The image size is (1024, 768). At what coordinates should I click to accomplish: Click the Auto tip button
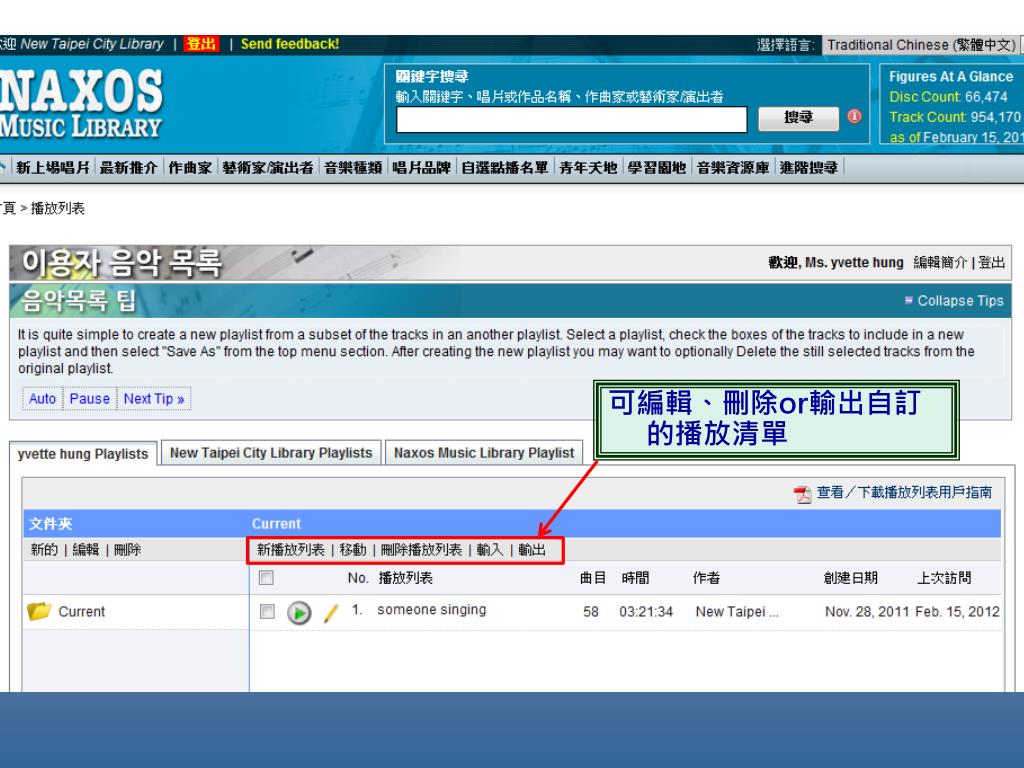tap(42, 398)
